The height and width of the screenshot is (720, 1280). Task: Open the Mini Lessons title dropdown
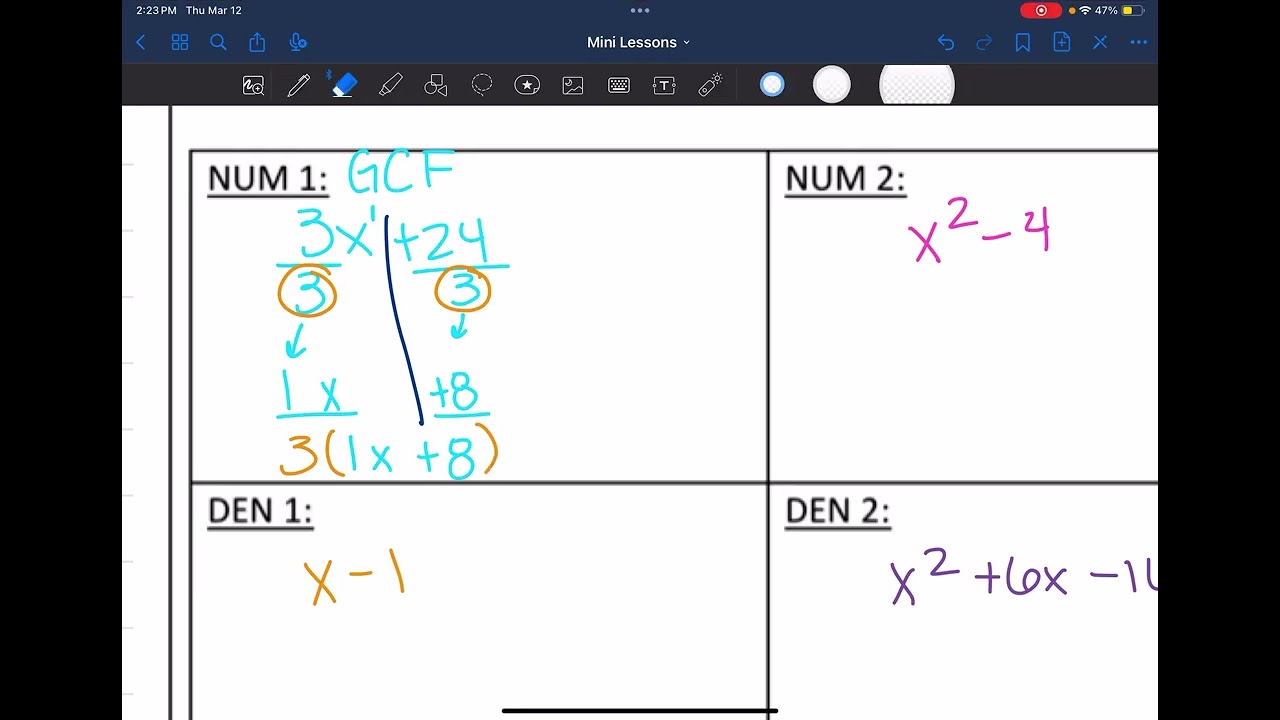pyautogui.click(x=639, y=42)
